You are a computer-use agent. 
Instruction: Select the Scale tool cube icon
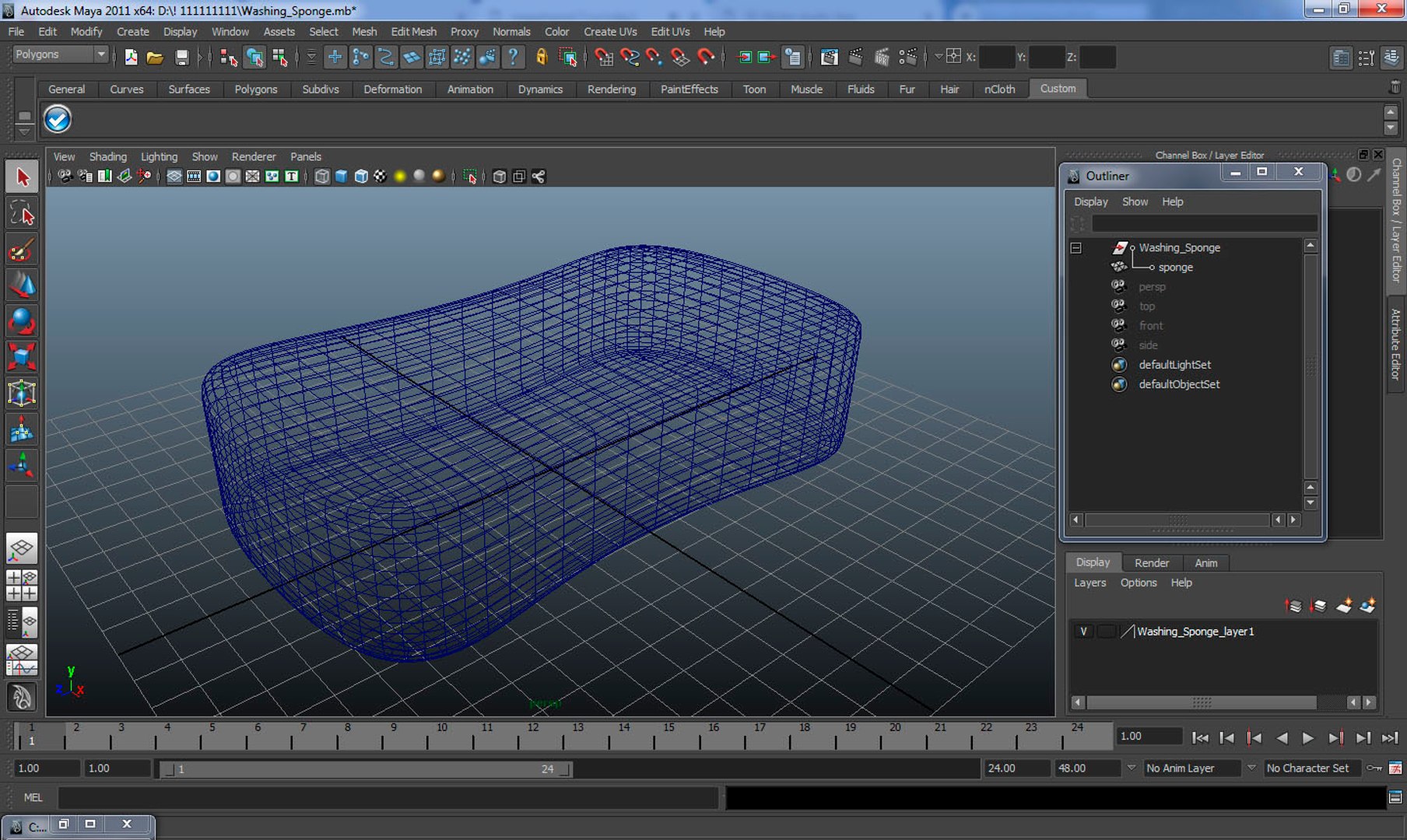click(x=22, y=357)
